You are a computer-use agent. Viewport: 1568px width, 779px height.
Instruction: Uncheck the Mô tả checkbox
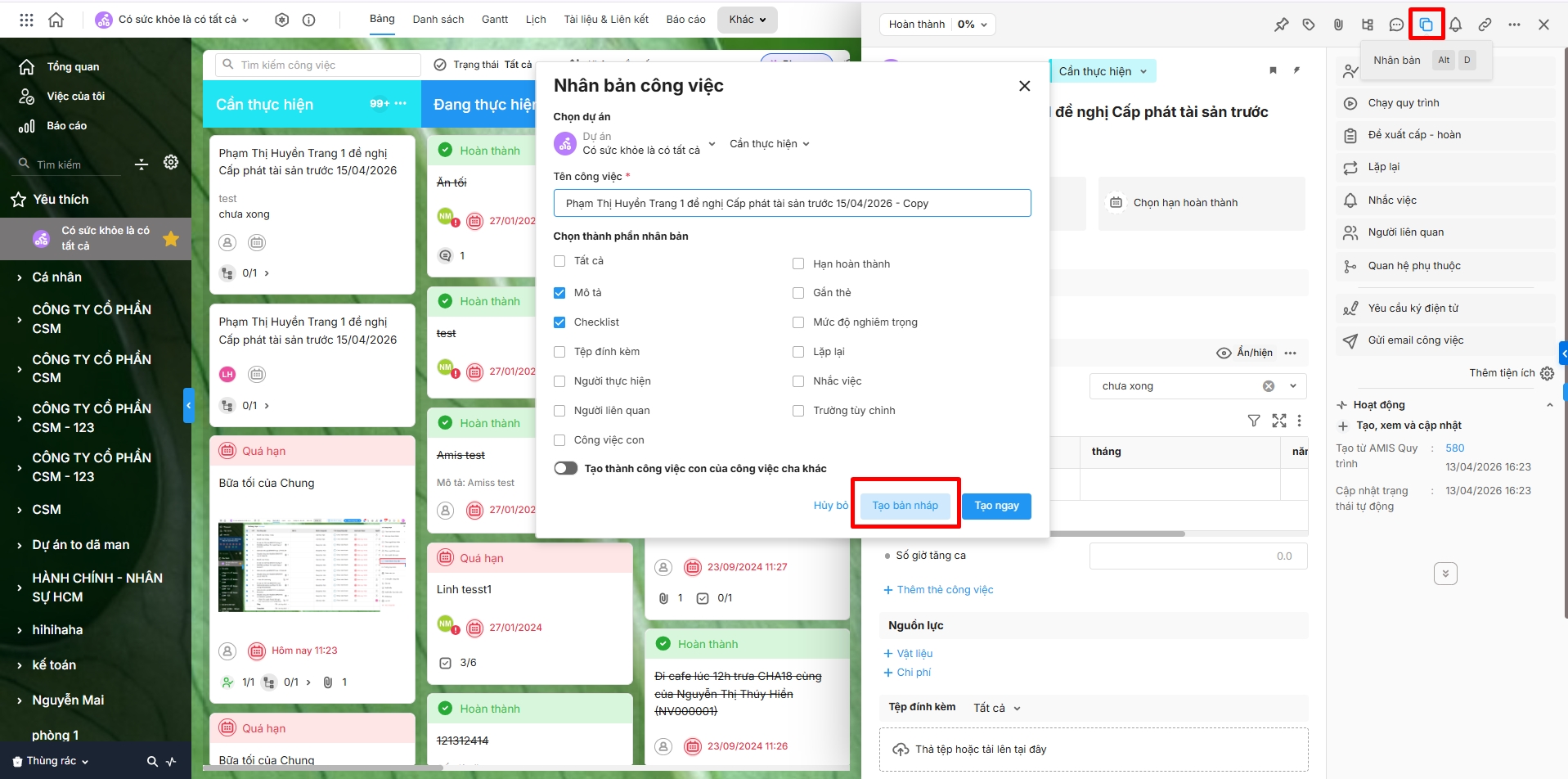tap(559, 293)
